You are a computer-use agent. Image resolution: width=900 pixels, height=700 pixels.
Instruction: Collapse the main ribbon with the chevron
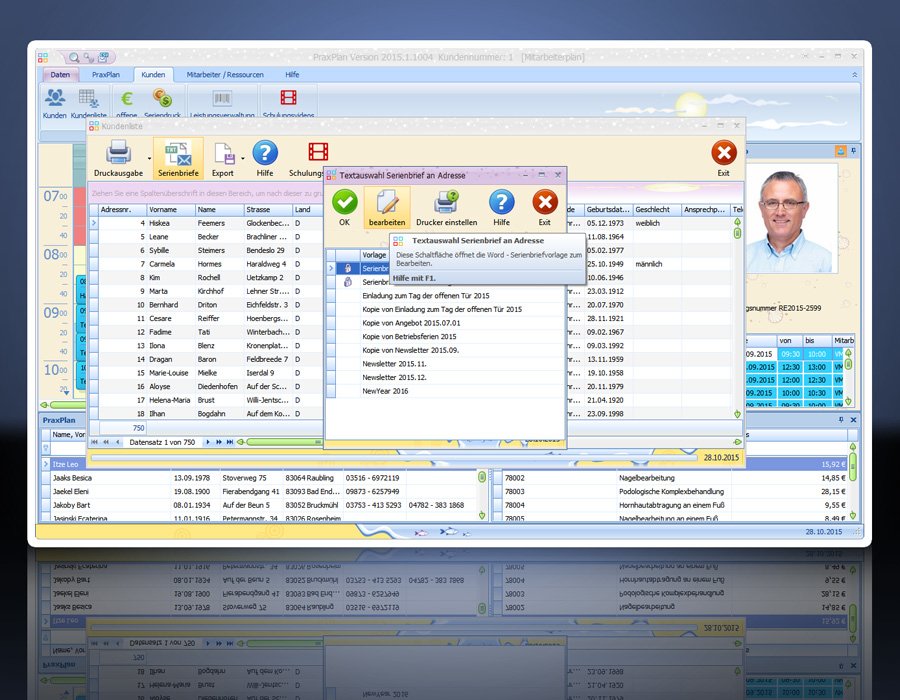[854, 75]
